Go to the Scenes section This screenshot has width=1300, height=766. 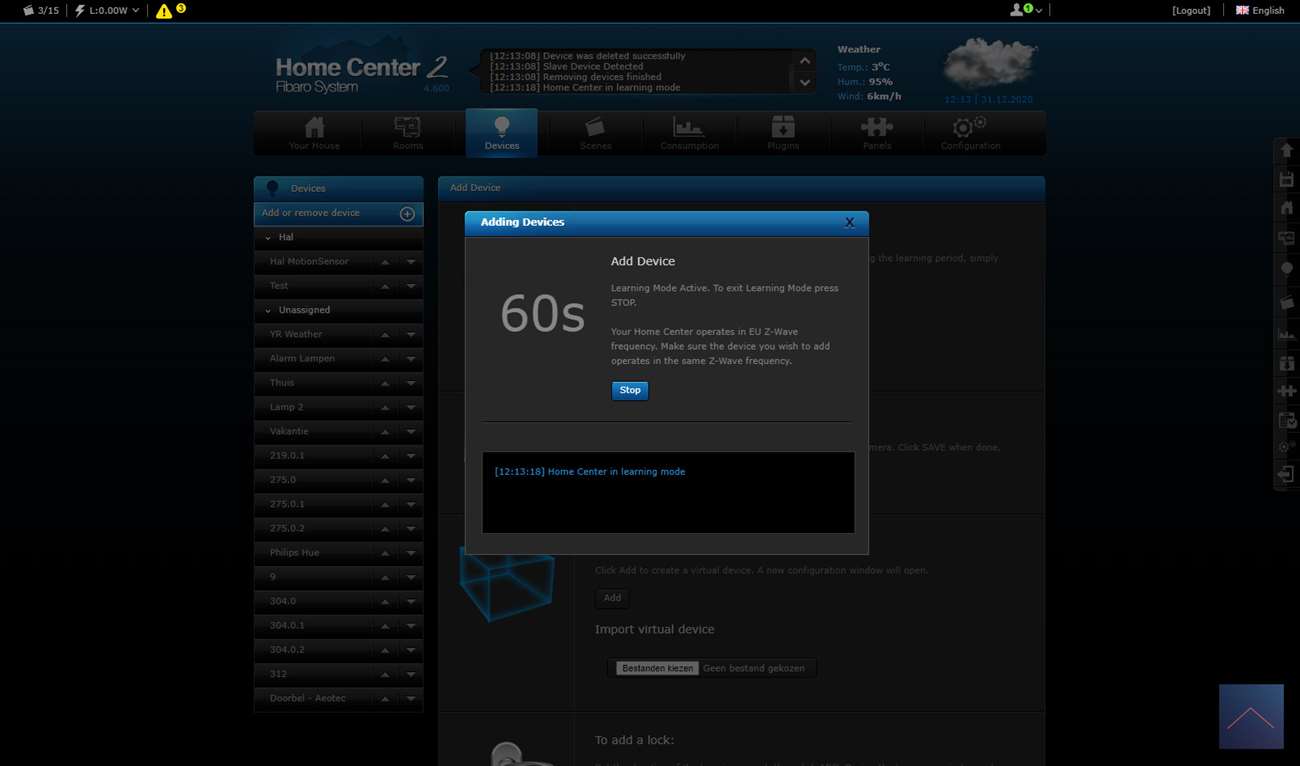pos(595,133)
